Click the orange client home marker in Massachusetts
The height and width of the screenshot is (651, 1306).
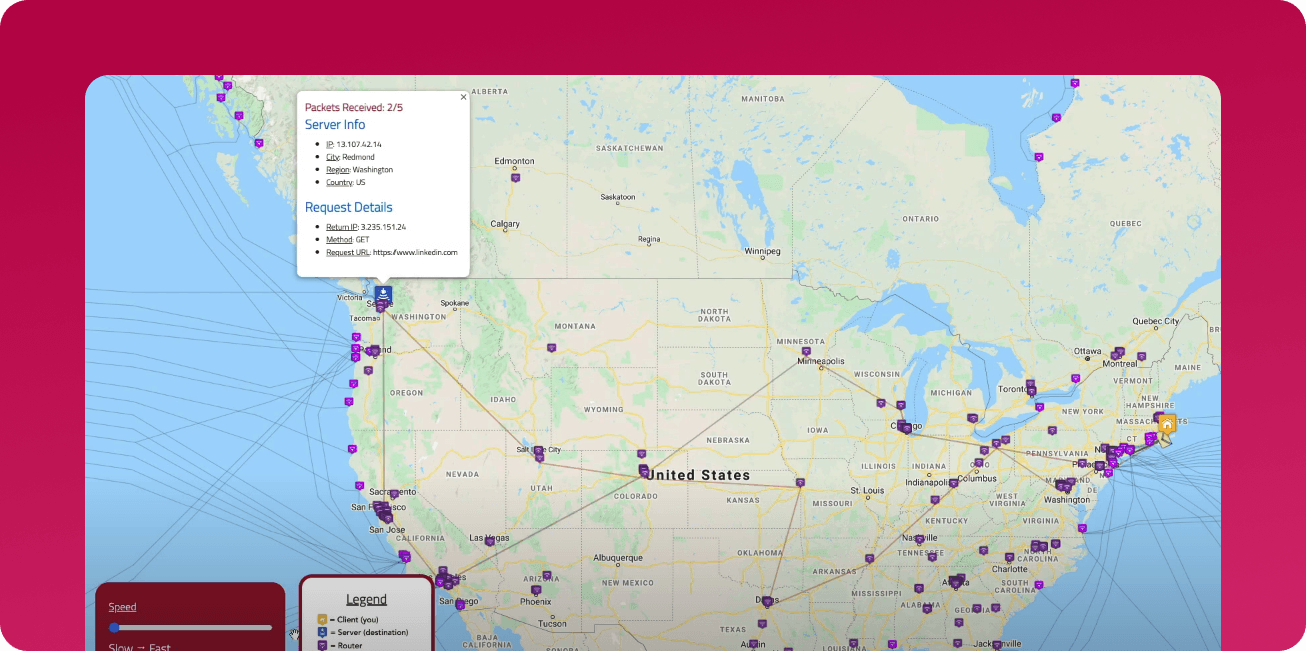click(1167, 424)
